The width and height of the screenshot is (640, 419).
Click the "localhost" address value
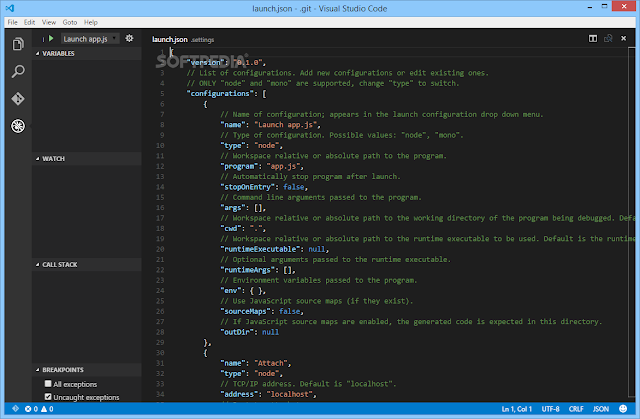point(291,394)
